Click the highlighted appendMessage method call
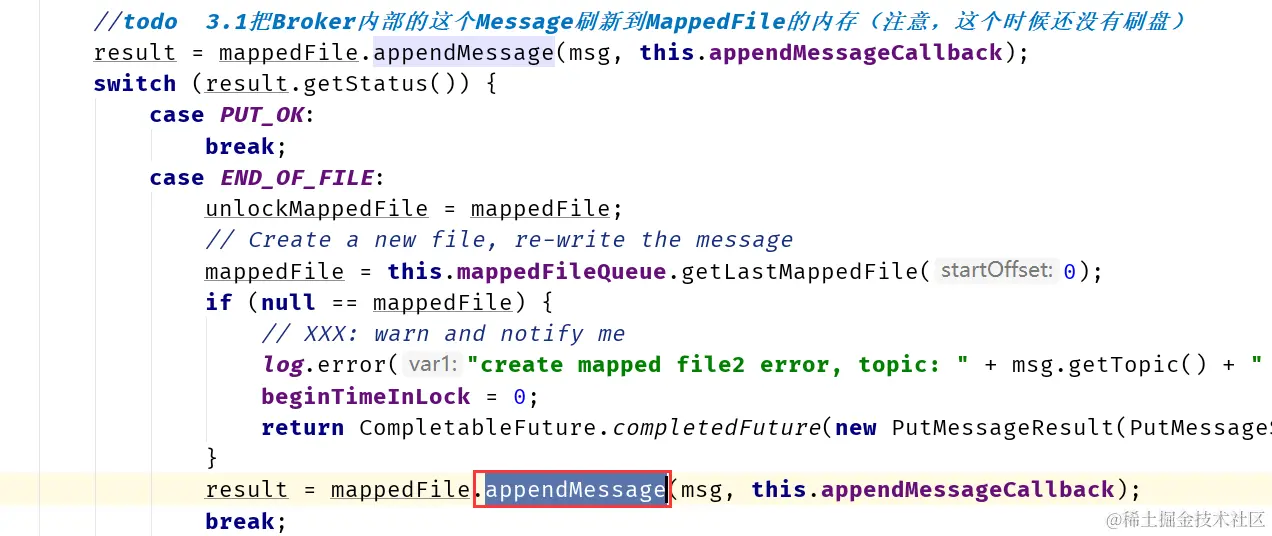 [x=575, y=489]
